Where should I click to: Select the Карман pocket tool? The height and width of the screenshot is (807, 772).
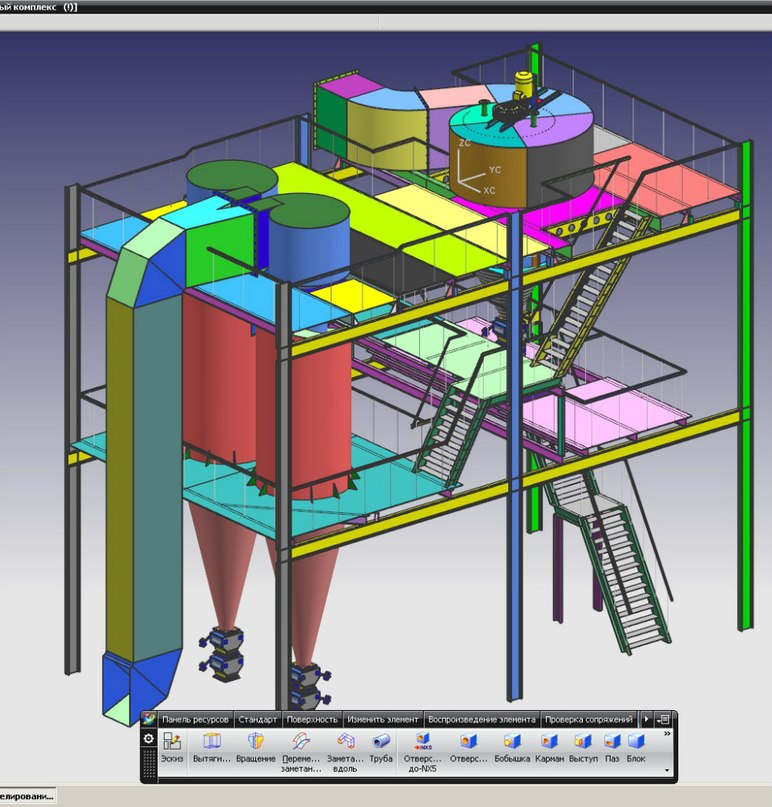[x=549, y=747]
